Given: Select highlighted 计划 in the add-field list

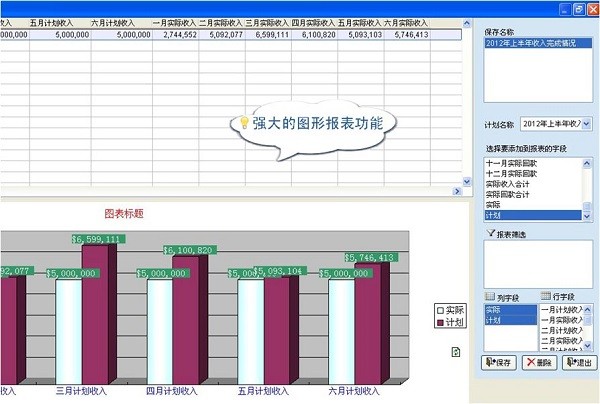Looking at the screenshot, I should (x=533, y=215).
